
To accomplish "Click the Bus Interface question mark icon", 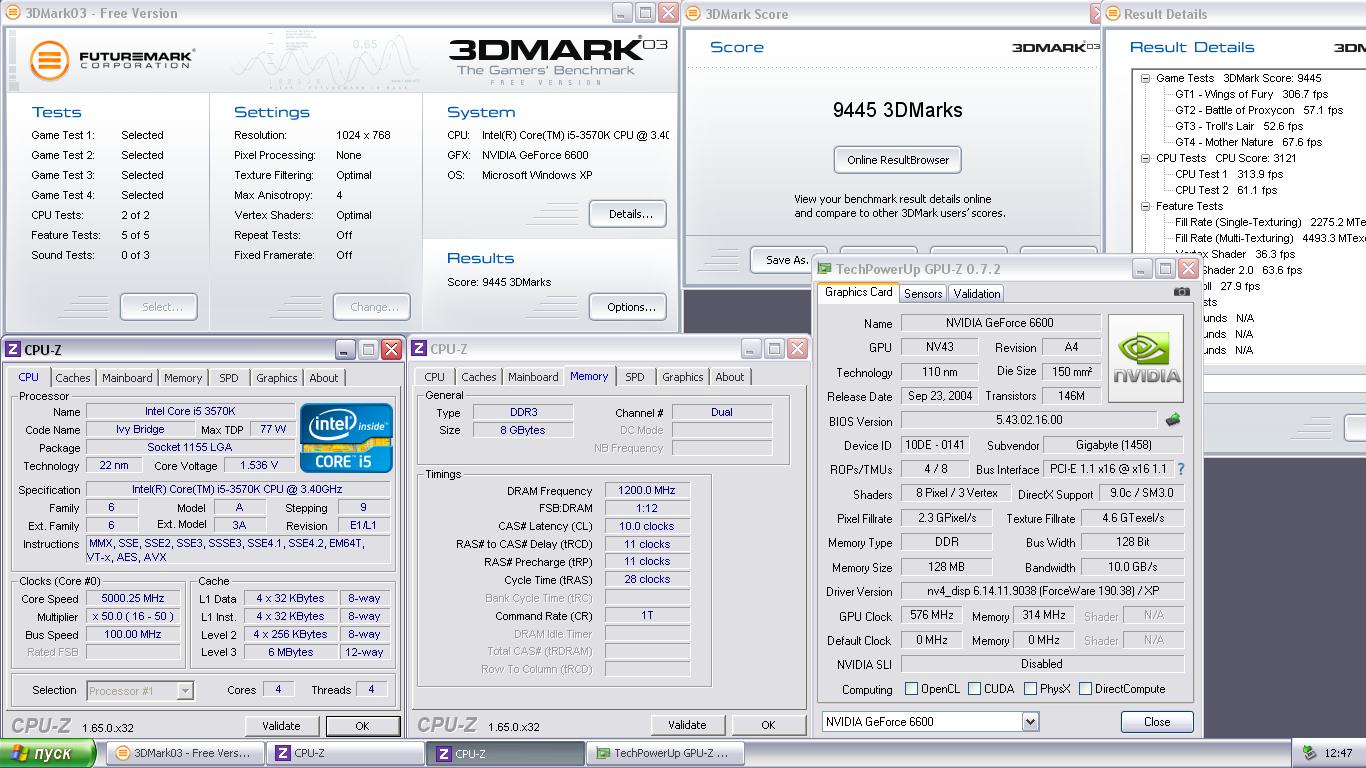I will (x=1181, y=468).
